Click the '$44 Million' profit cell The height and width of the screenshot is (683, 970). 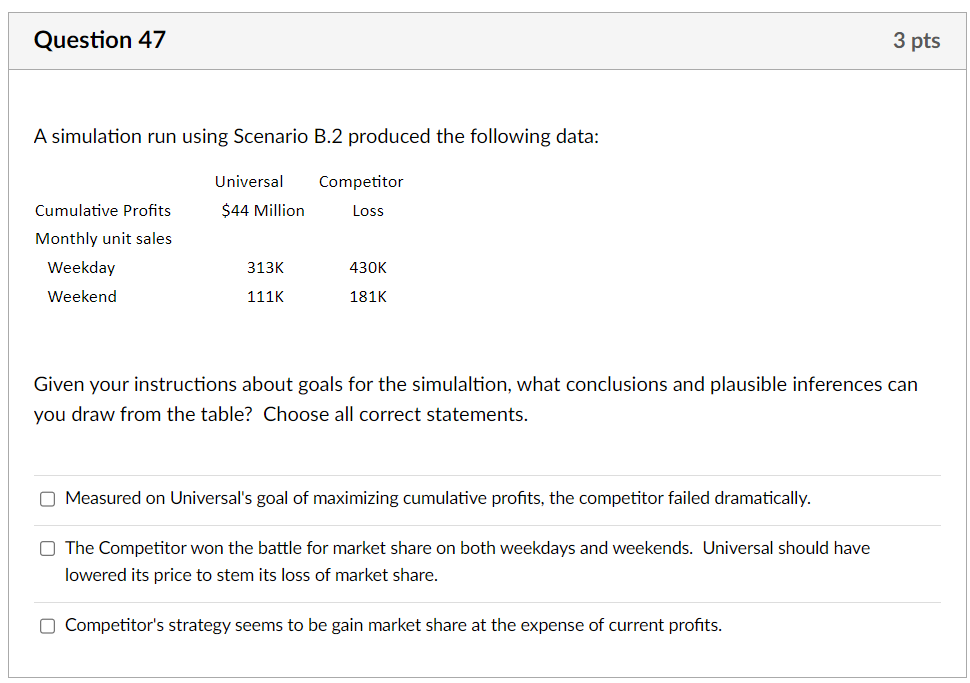[263, 211]
